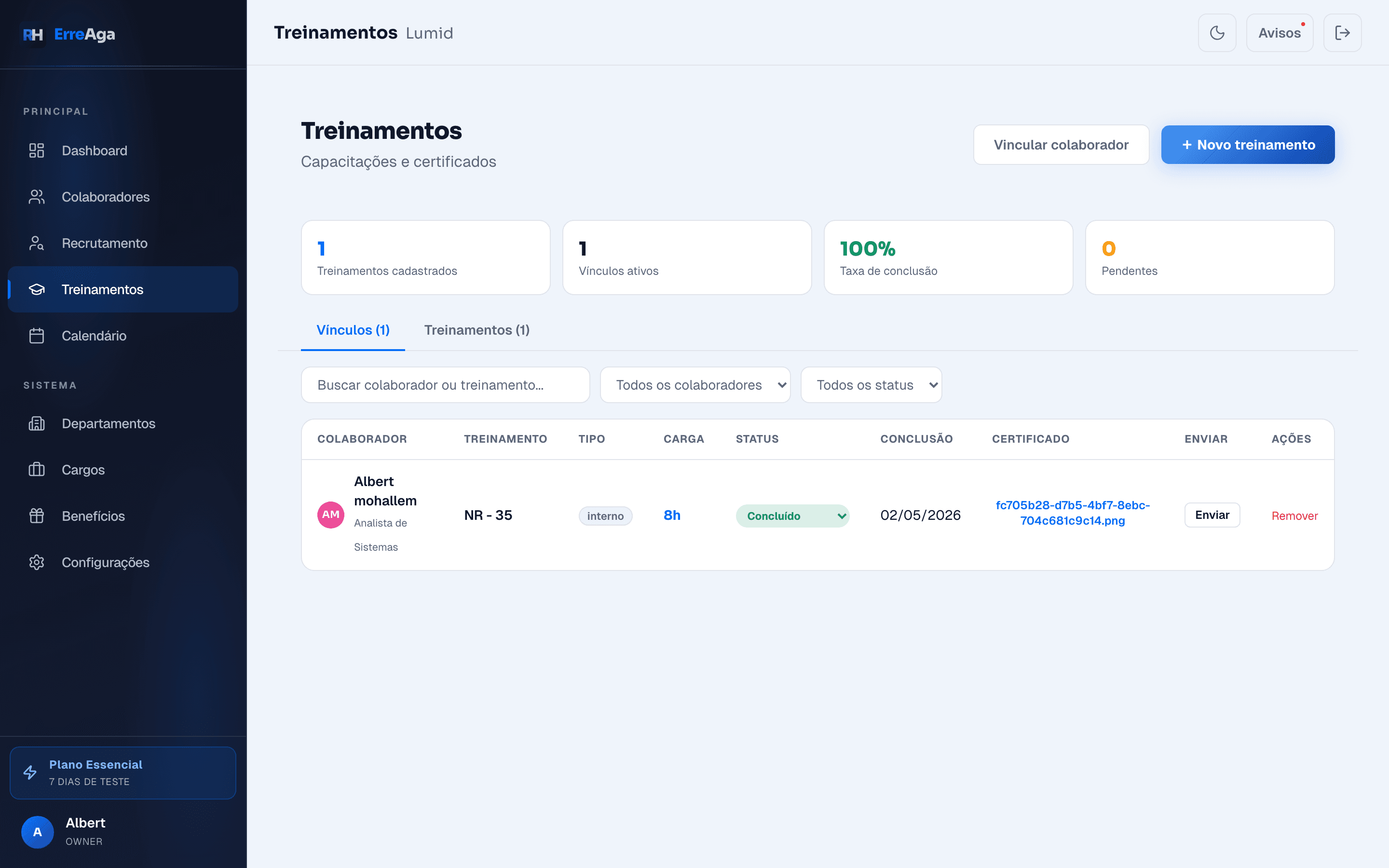Switch to the Treinamentos (1) tab
1389x868 pixels.
click(477, 330)
